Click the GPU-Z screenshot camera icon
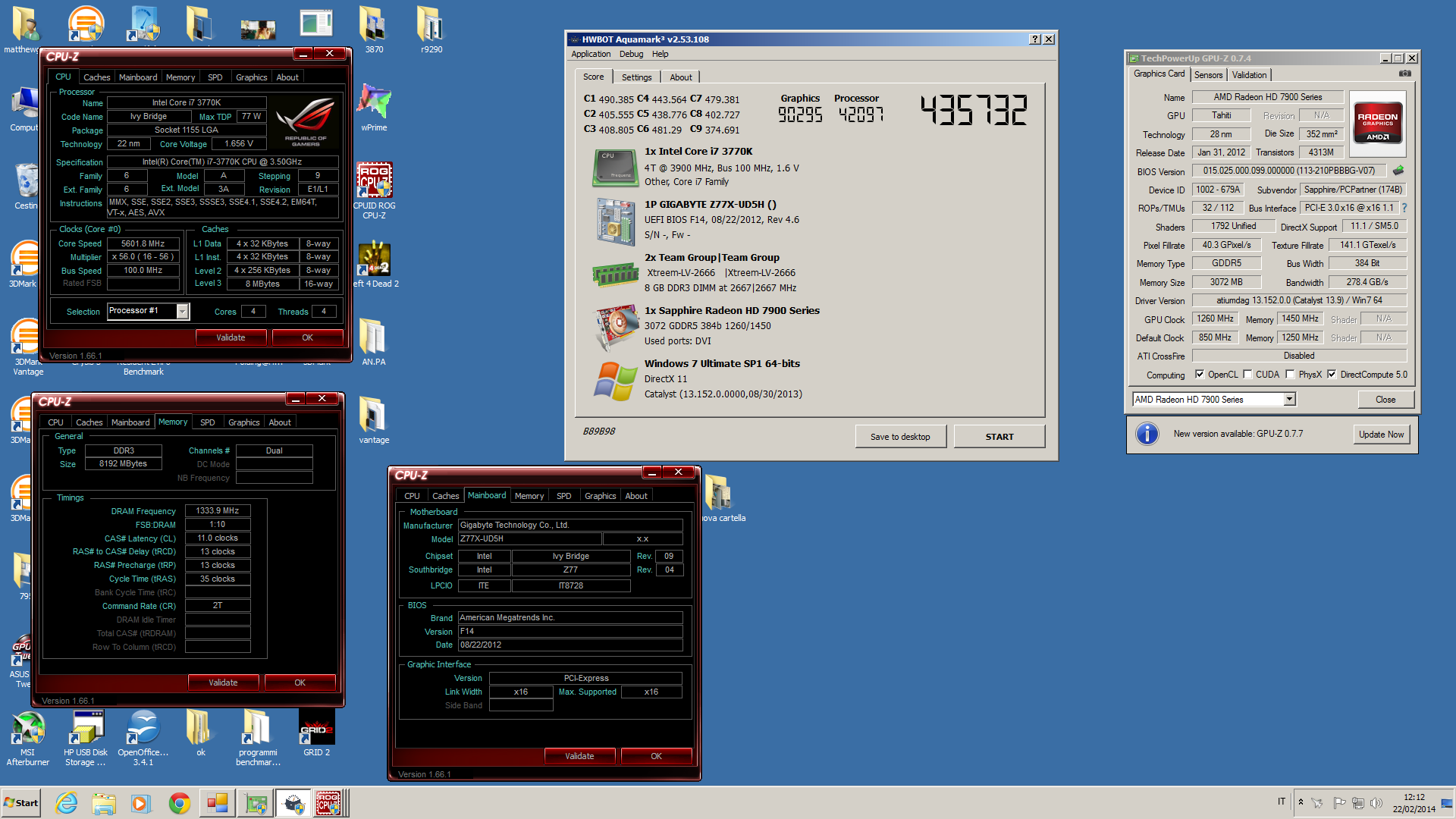 (x=1404, y=74)
